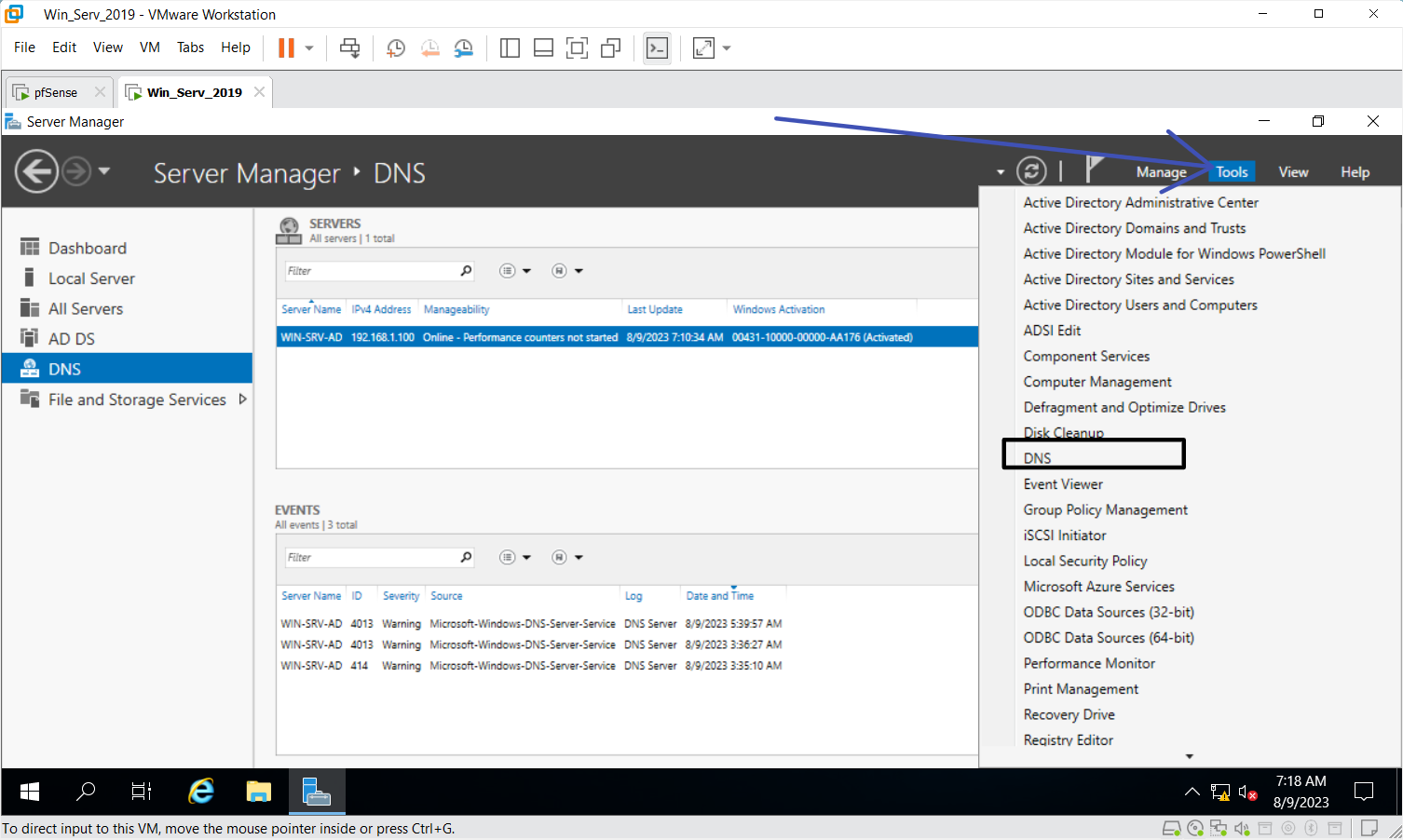Sort servers by Last Update column
1403x840 pixels.
coord(655,309)
